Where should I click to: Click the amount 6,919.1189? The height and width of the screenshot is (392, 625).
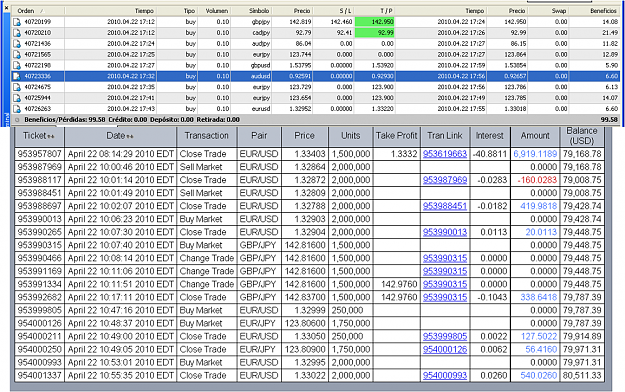coord(535,154)
